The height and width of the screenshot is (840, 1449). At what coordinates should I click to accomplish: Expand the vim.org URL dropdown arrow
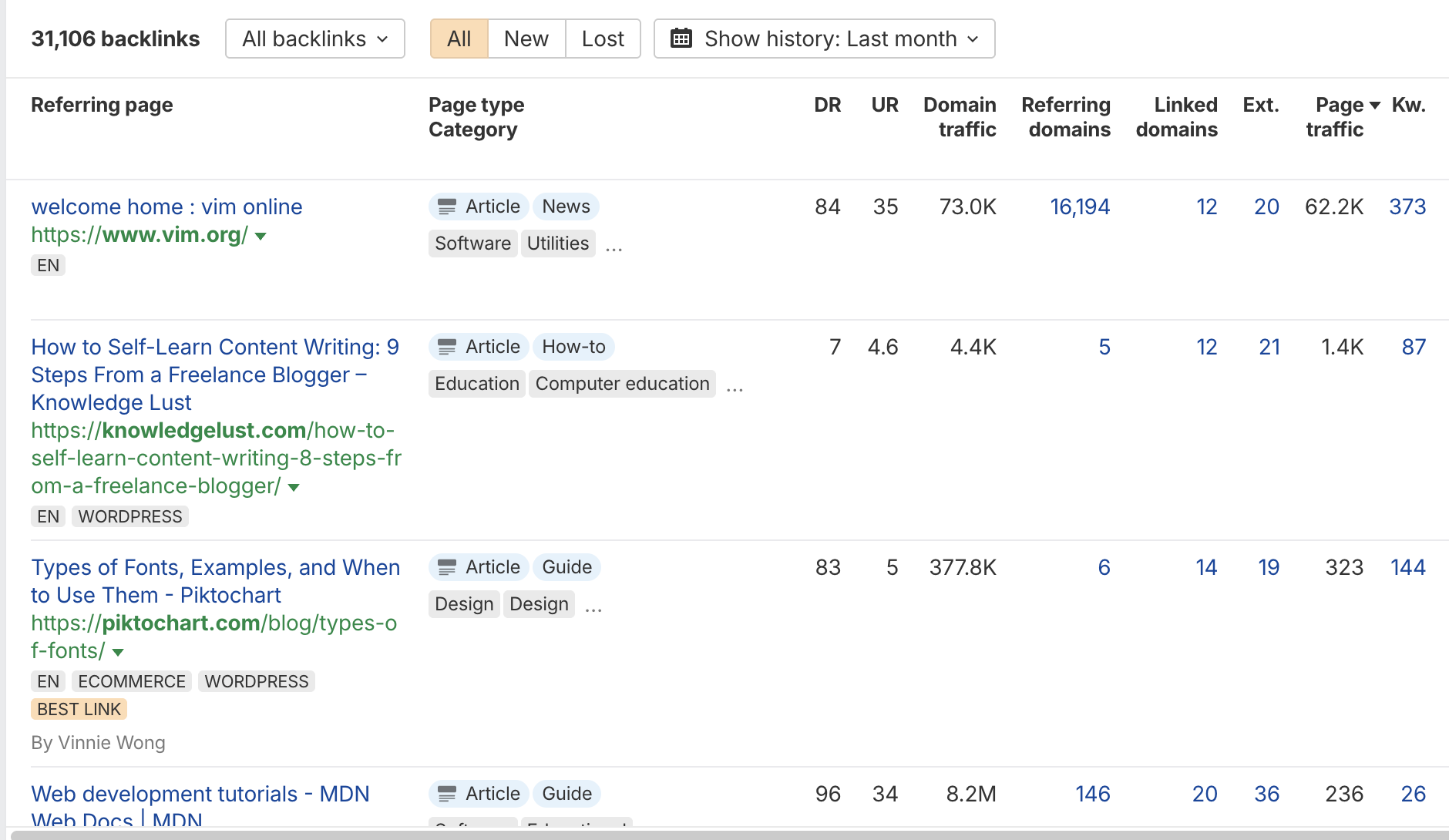pos(261,237)
